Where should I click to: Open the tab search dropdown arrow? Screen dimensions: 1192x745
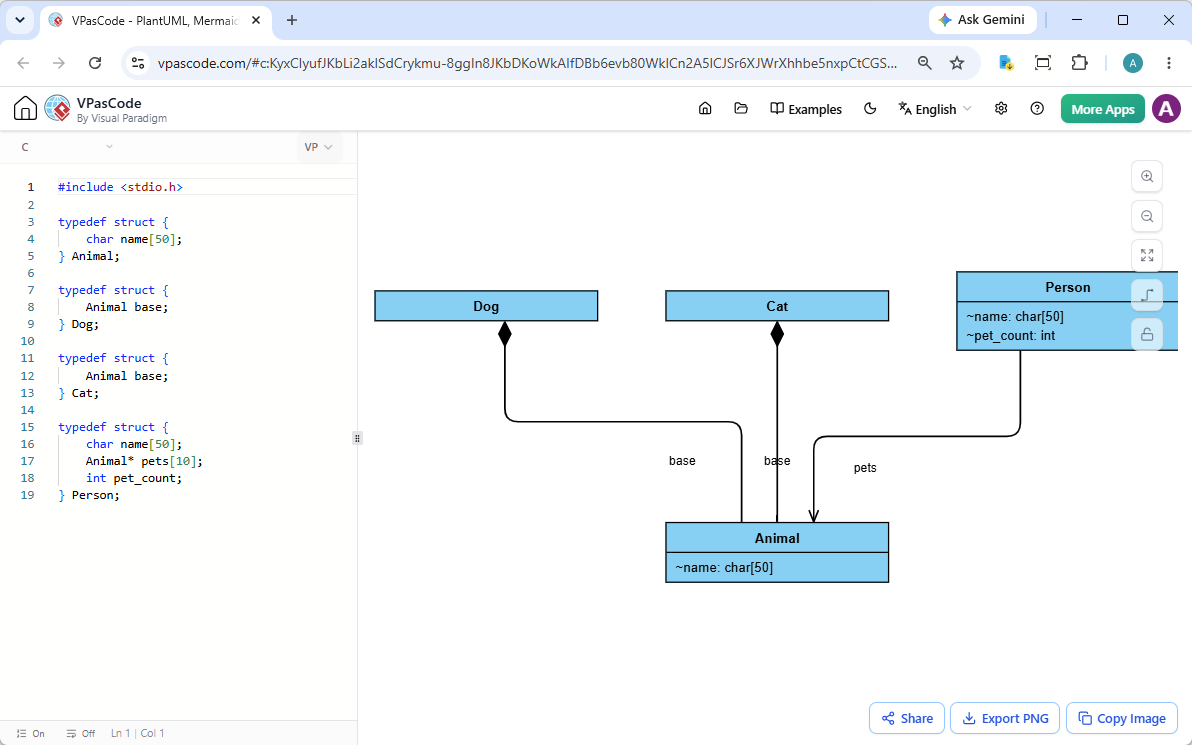[x=20, y=21]
